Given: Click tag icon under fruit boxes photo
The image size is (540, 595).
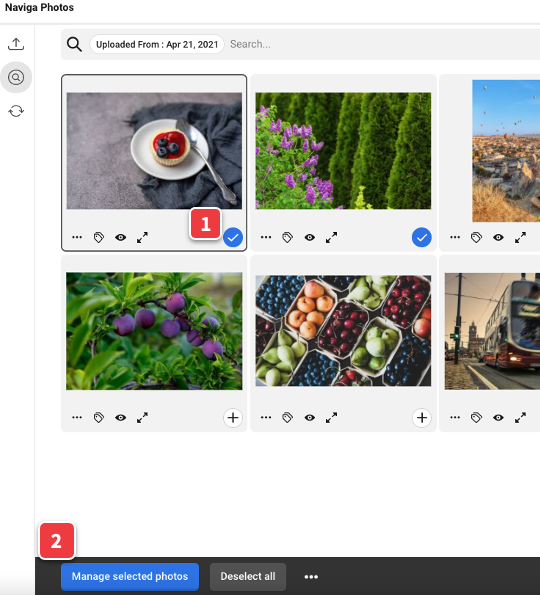Looking at the screenshot, I should (x=288, y=418).
